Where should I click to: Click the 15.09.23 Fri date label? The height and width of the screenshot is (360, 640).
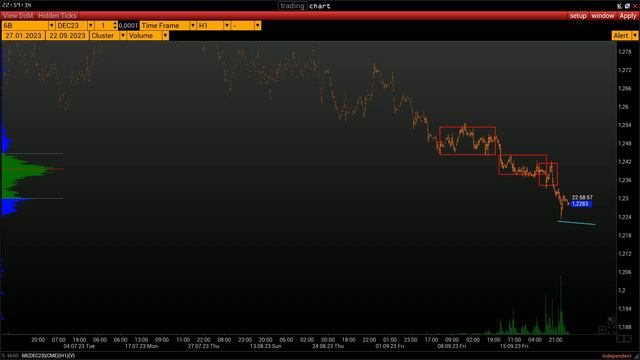514,346
